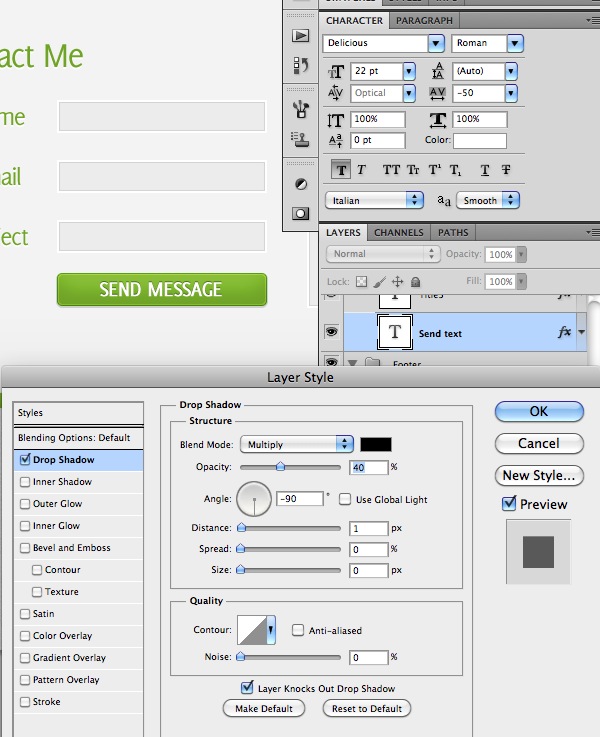This screenshot has height=737, width=600.
Task: Click lock transparent pixels icon
Action: (x=361, y=282)
